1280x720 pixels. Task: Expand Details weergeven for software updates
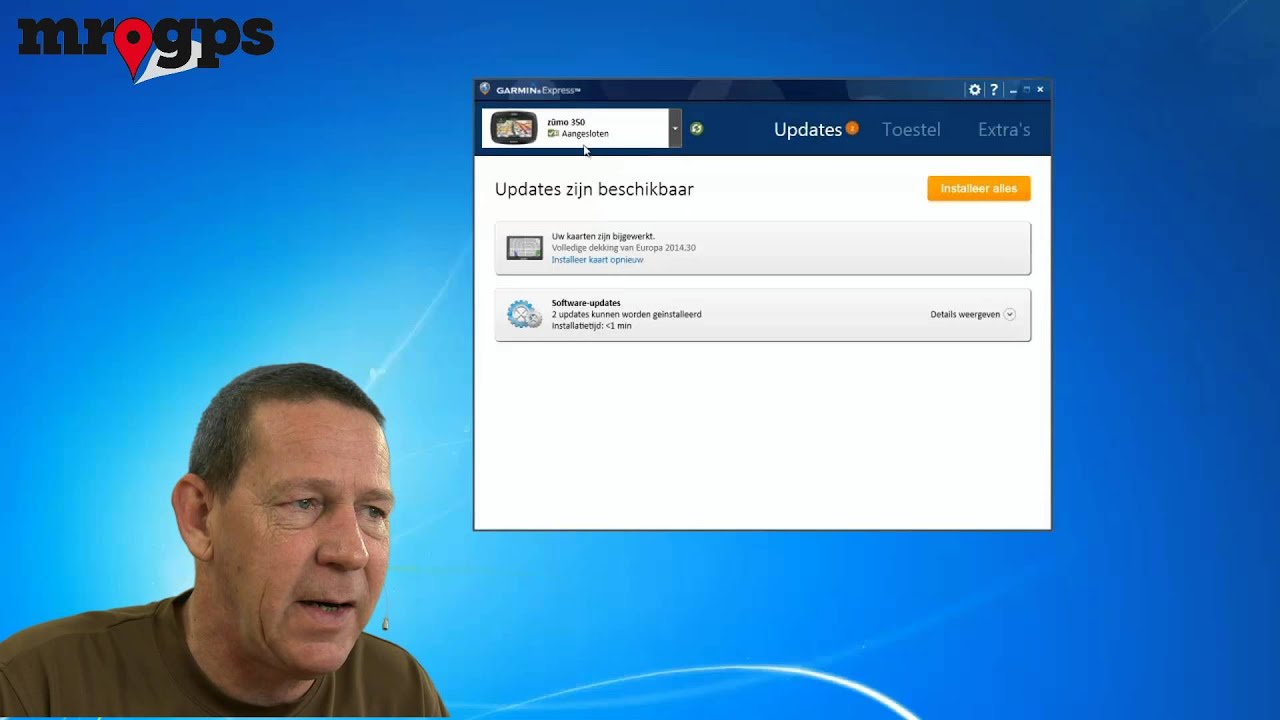[972, 314]
